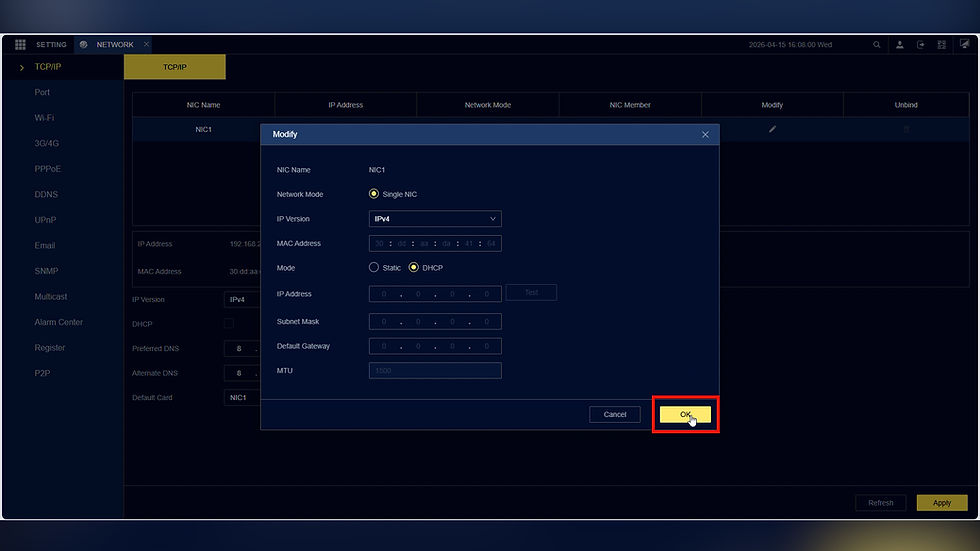Select Single NIC network mode

pos(374,194)
